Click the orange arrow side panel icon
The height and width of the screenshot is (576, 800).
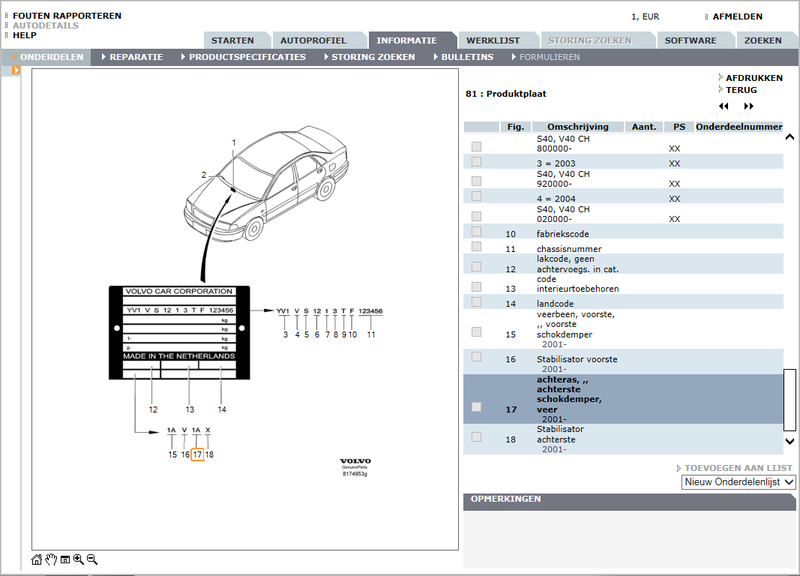16,70
